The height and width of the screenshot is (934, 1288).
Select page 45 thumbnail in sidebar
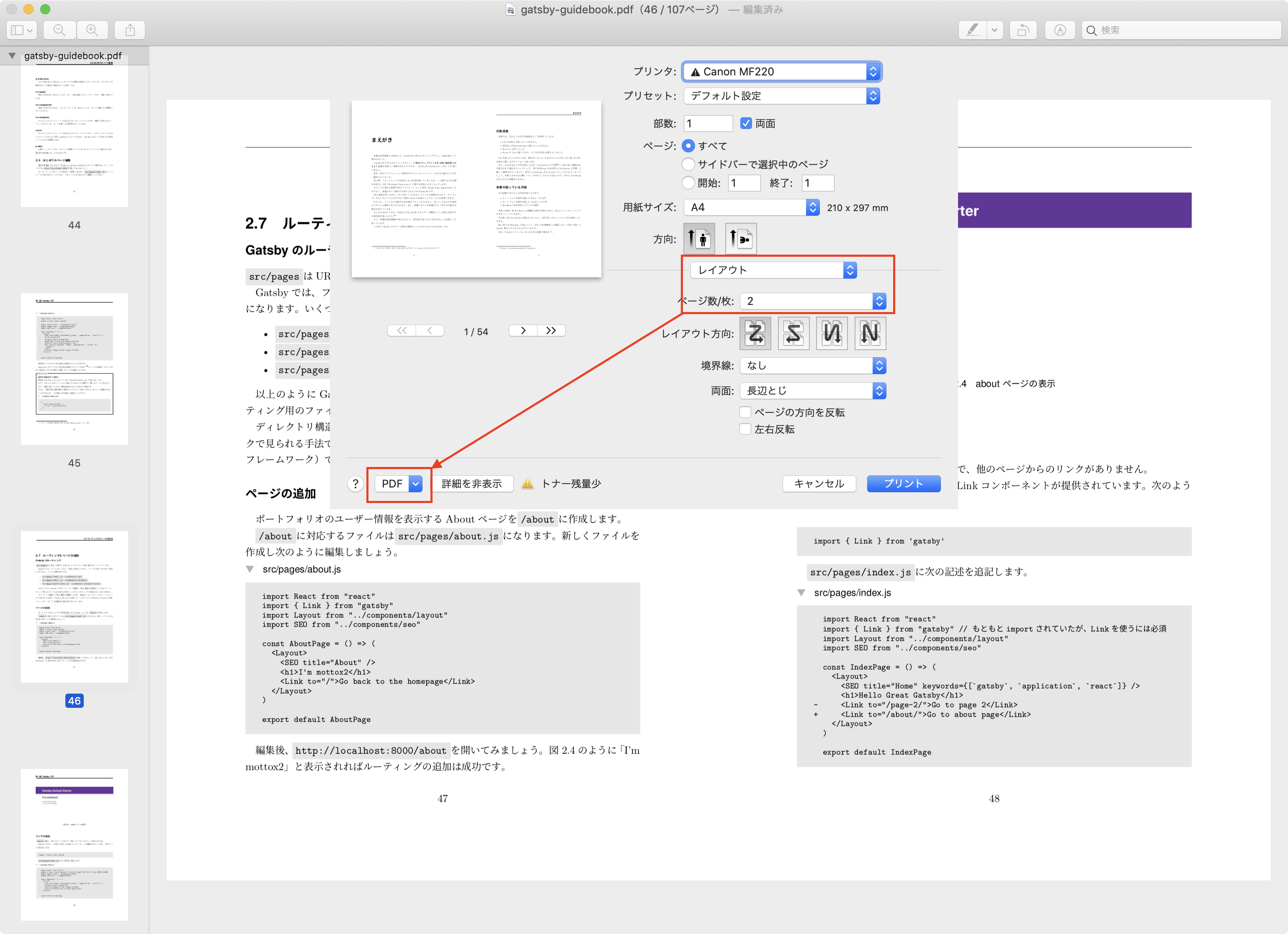(75, 369)
